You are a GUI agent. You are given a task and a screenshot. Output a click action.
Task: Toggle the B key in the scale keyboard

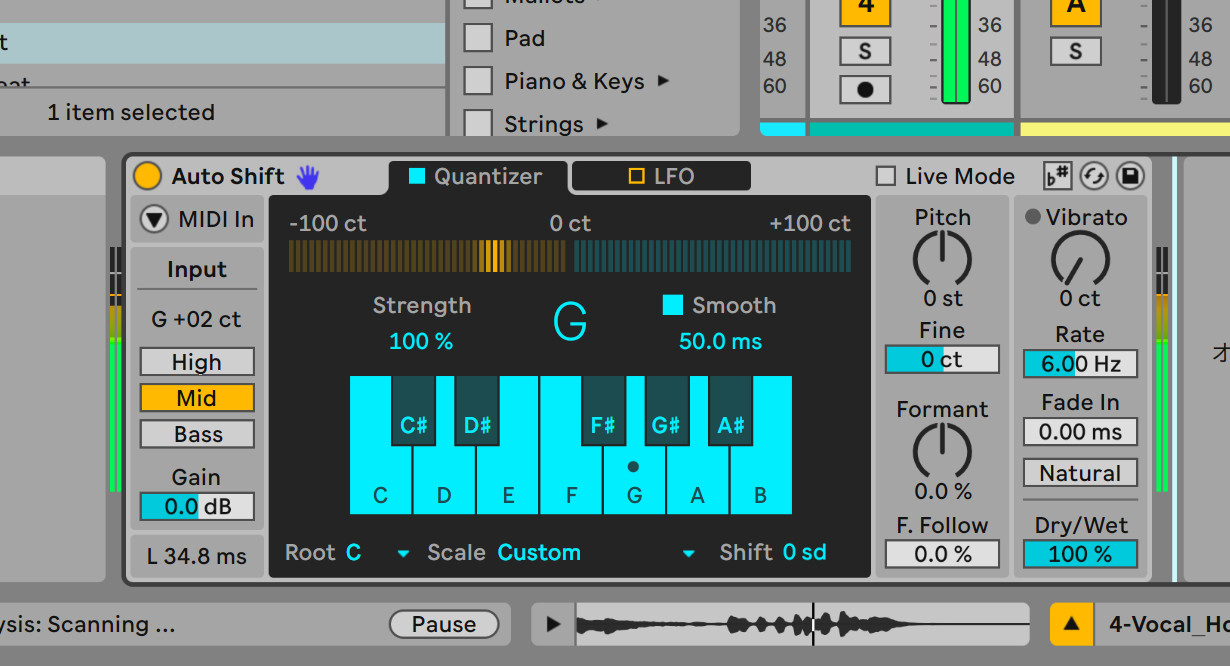761,482
